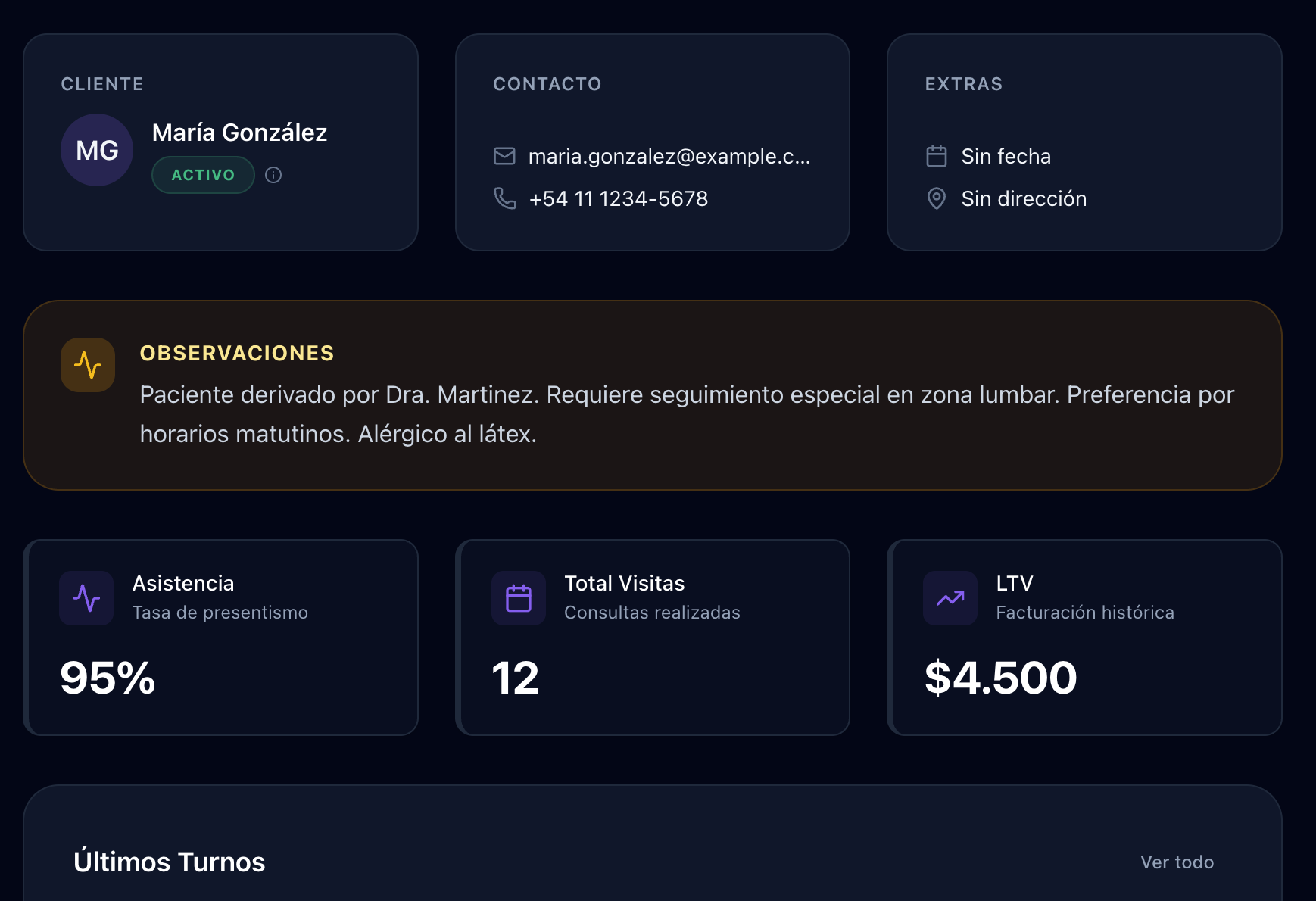Screen dimensions: 1316x901
Task: Open the Ver todo link
Action: pos(1177,862)
